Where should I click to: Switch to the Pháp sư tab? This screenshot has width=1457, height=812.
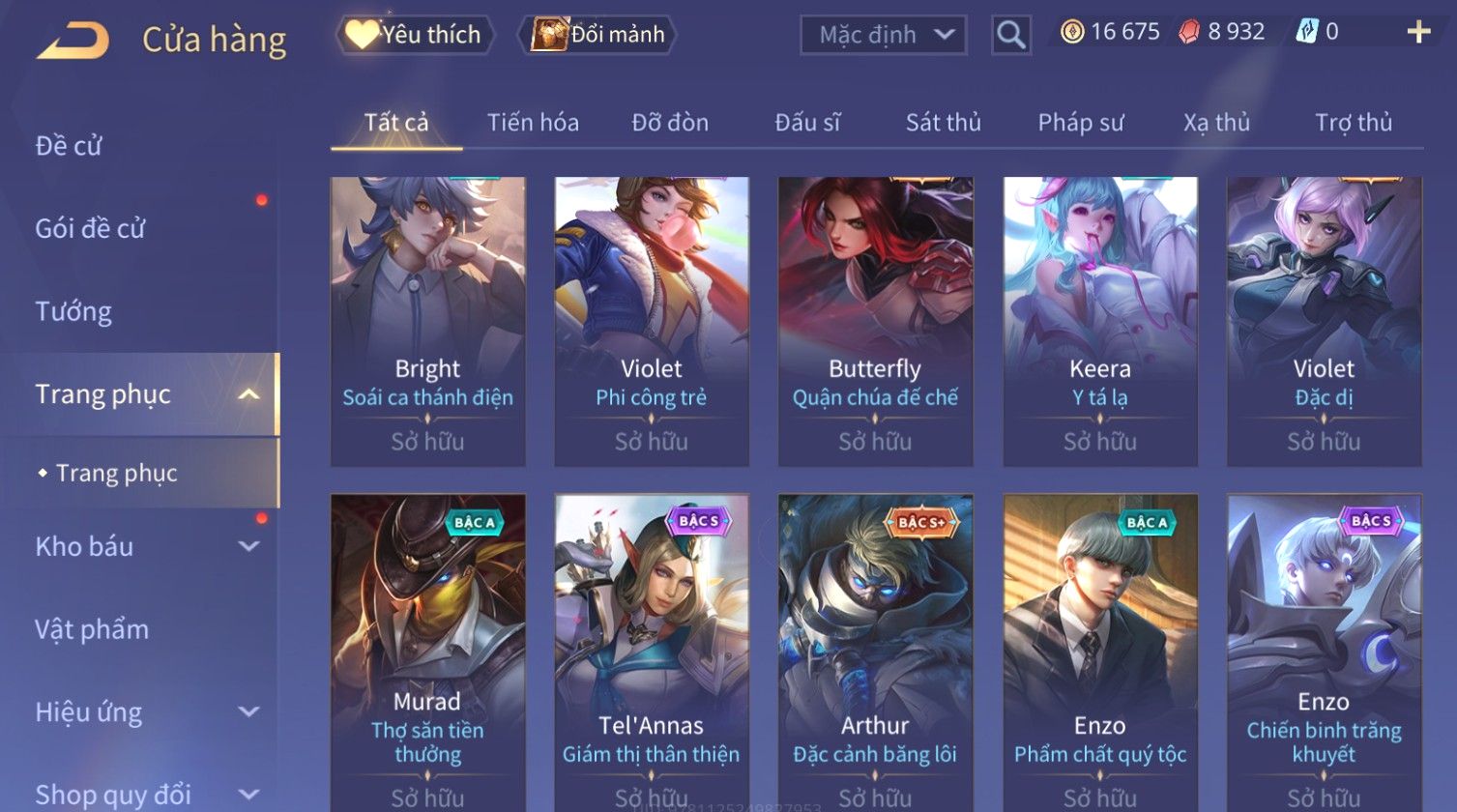[1081, 123]
